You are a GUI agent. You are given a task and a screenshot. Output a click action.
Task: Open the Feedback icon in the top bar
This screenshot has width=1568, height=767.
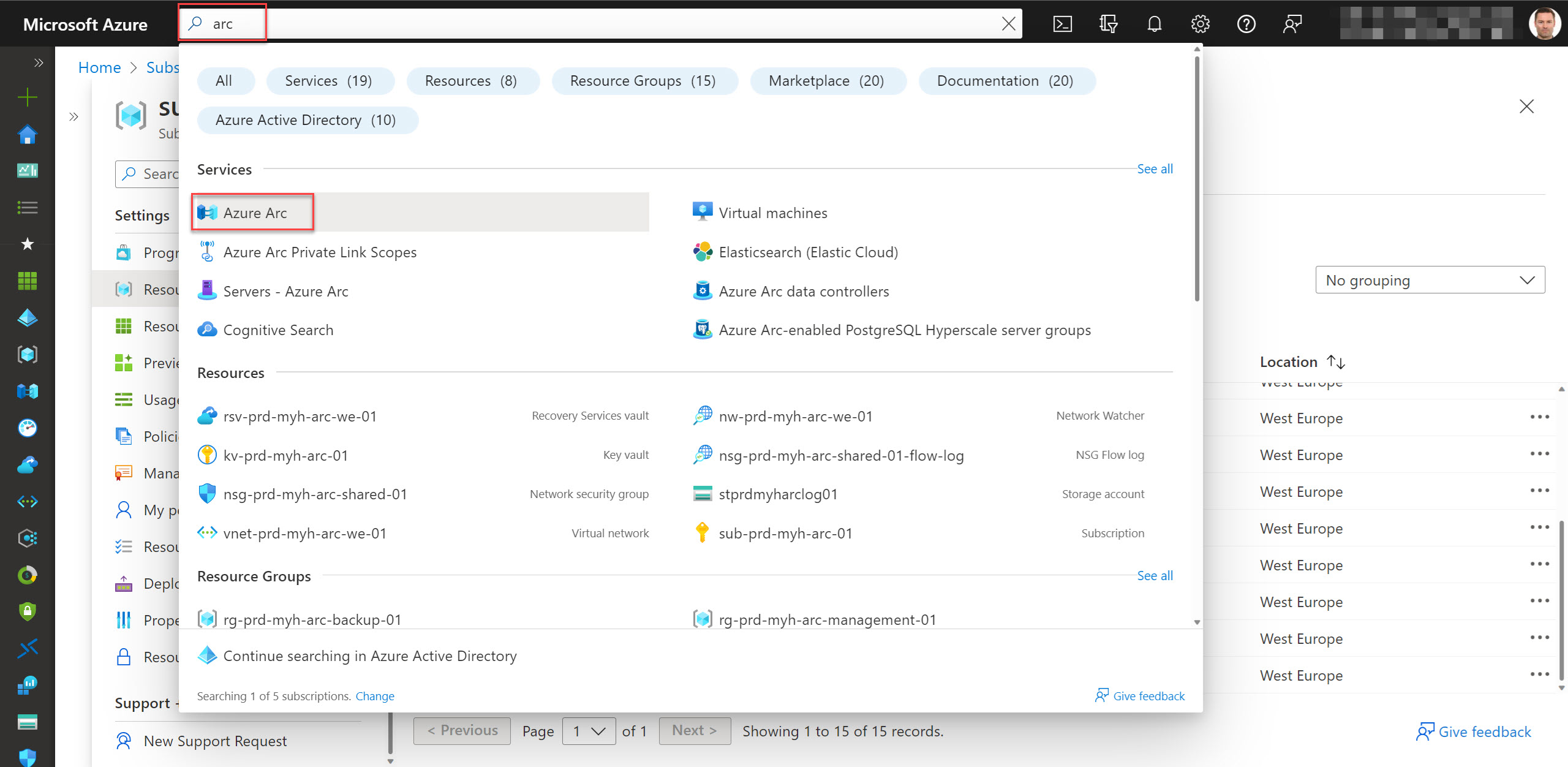[1292, 23]
